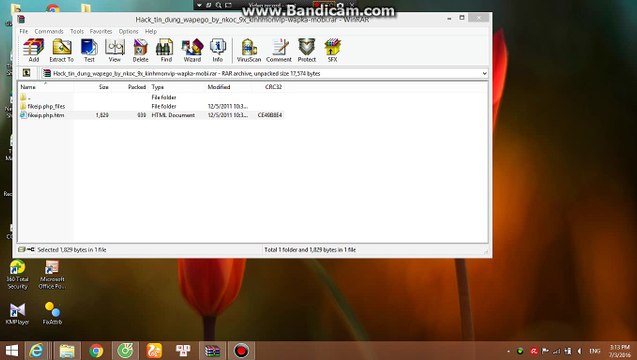Screen dimensions: 637x360
Task: Click 'Selected 1,829 bytes in 1 file' status
Action: [72, 250]
